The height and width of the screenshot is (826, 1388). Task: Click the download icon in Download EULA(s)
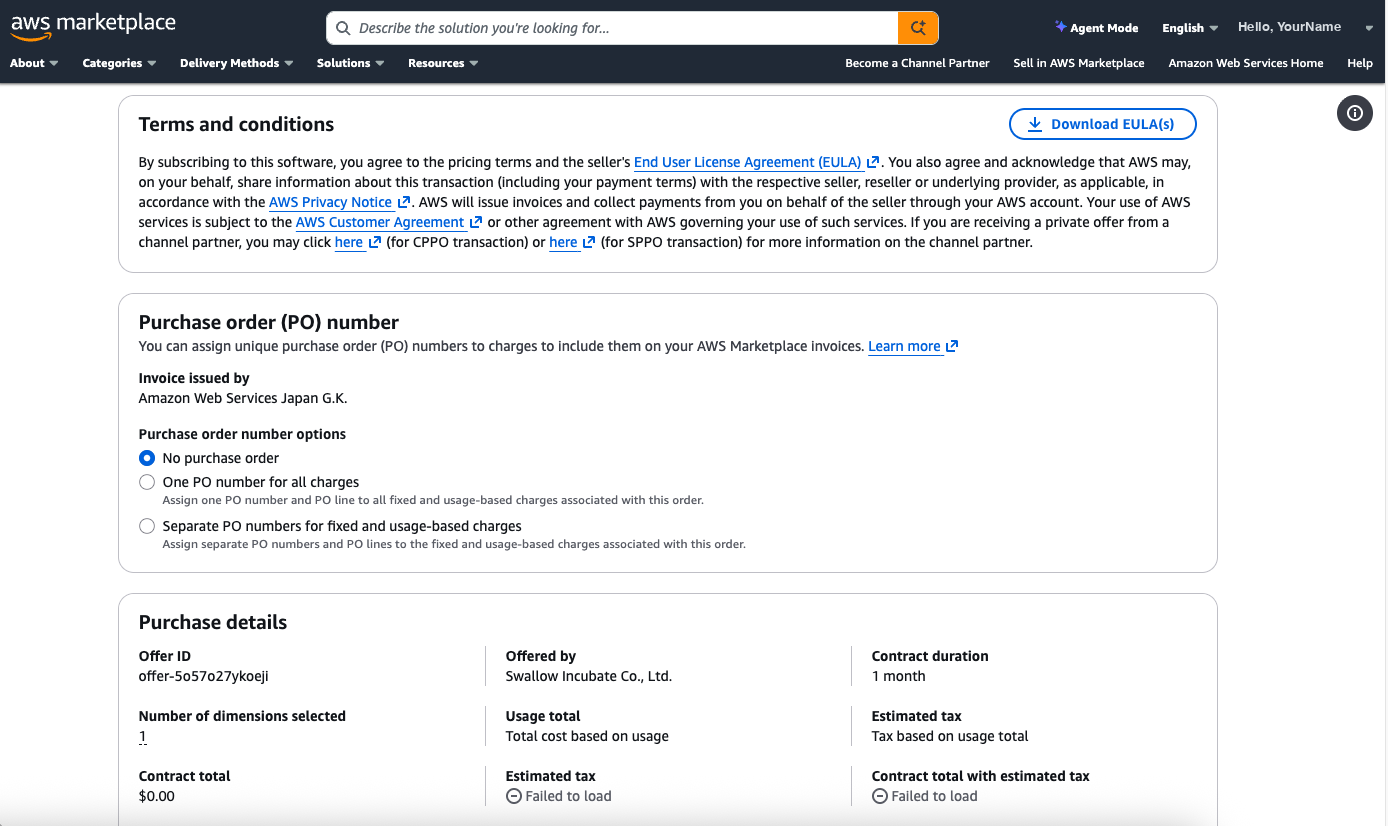1035,124
